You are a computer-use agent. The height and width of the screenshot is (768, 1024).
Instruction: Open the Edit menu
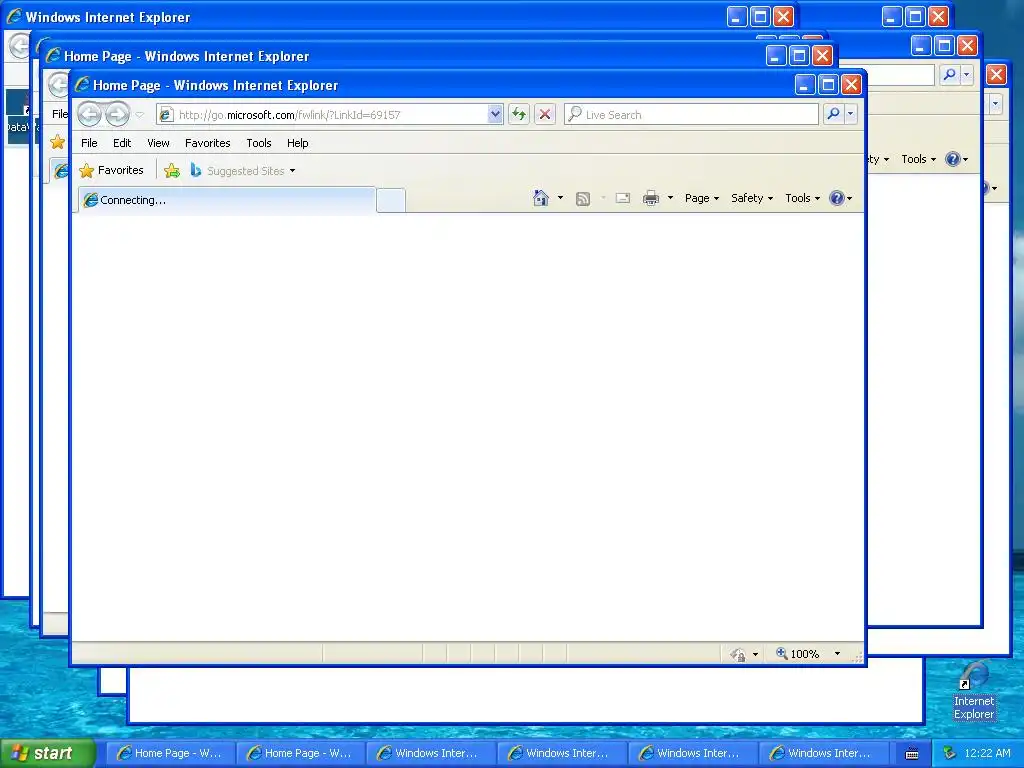click(x=122, y=143)
